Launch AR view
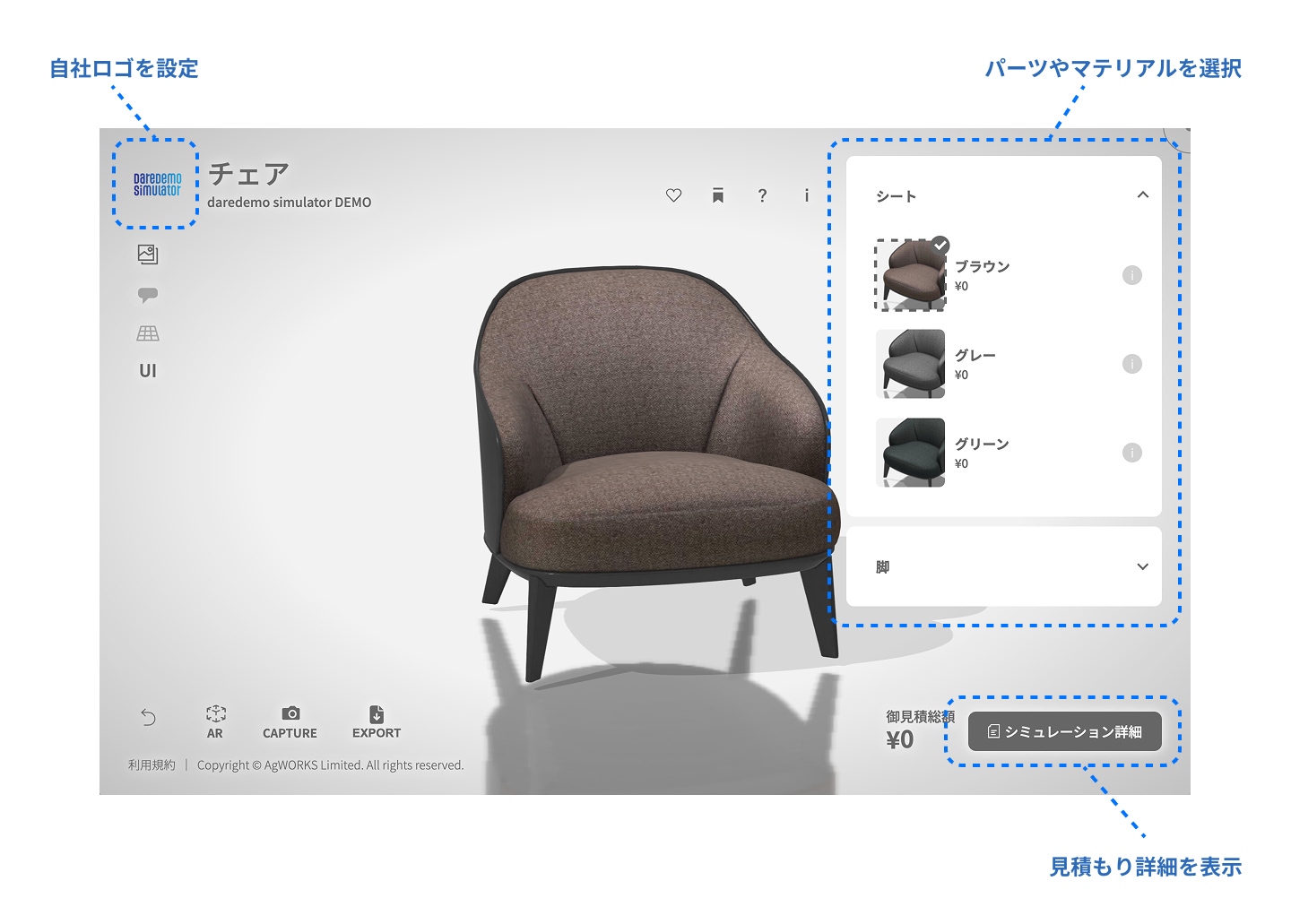 click(x=215, y=721)
